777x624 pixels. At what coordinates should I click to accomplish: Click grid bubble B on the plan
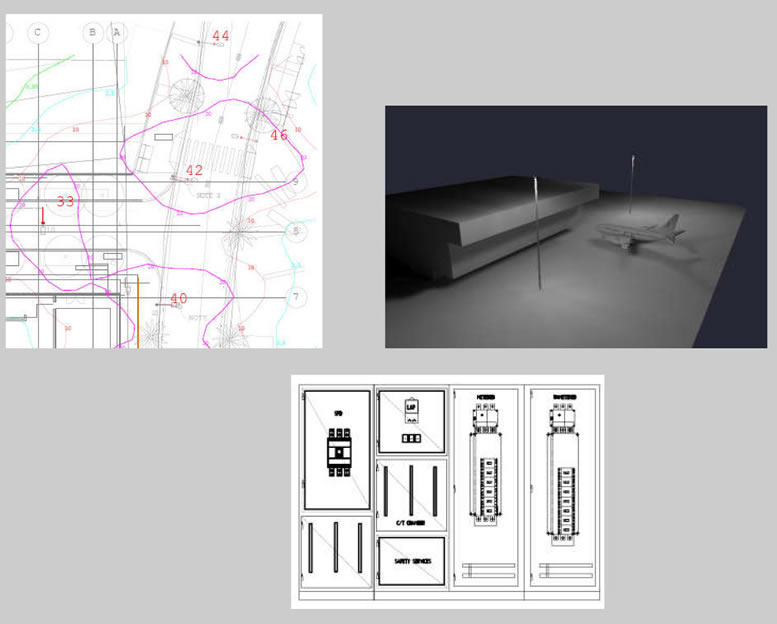92,33
